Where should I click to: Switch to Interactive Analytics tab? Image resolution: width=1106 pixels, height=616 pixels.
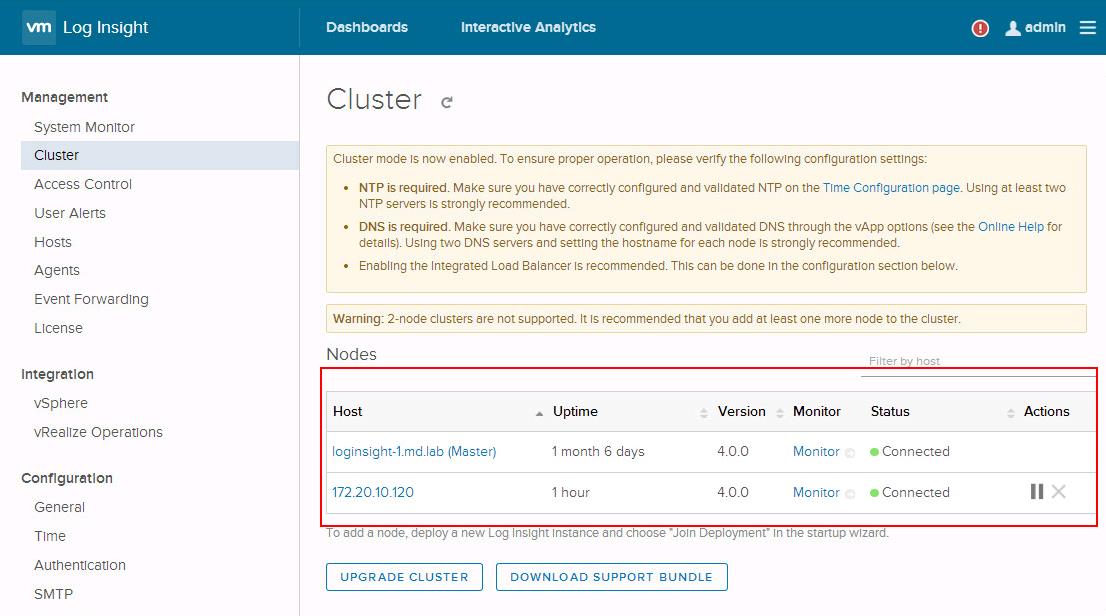(x=528, y=28)
